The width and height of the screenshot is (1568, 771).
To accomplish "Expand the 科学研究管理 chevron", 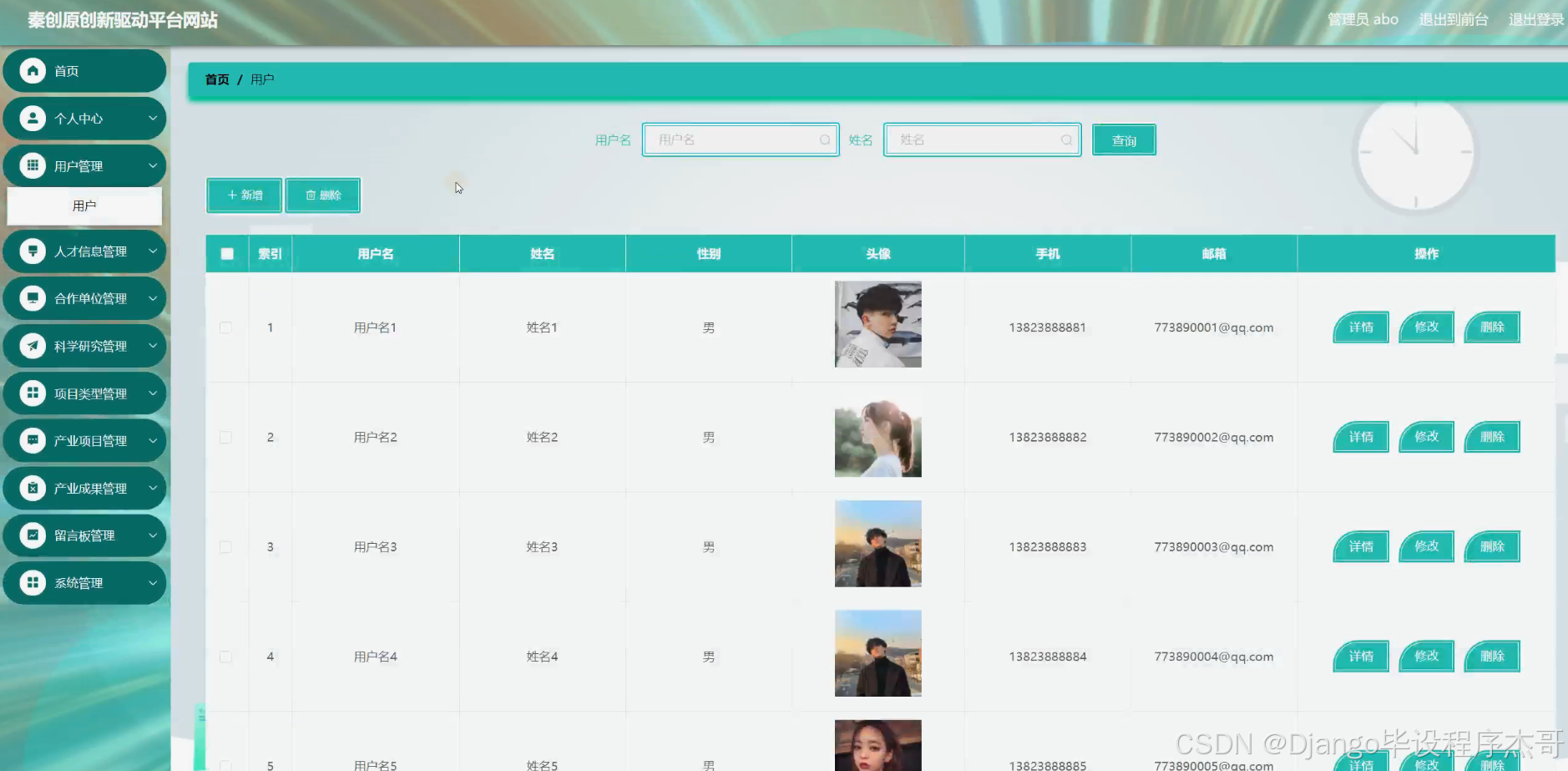I will click(153, 346).
